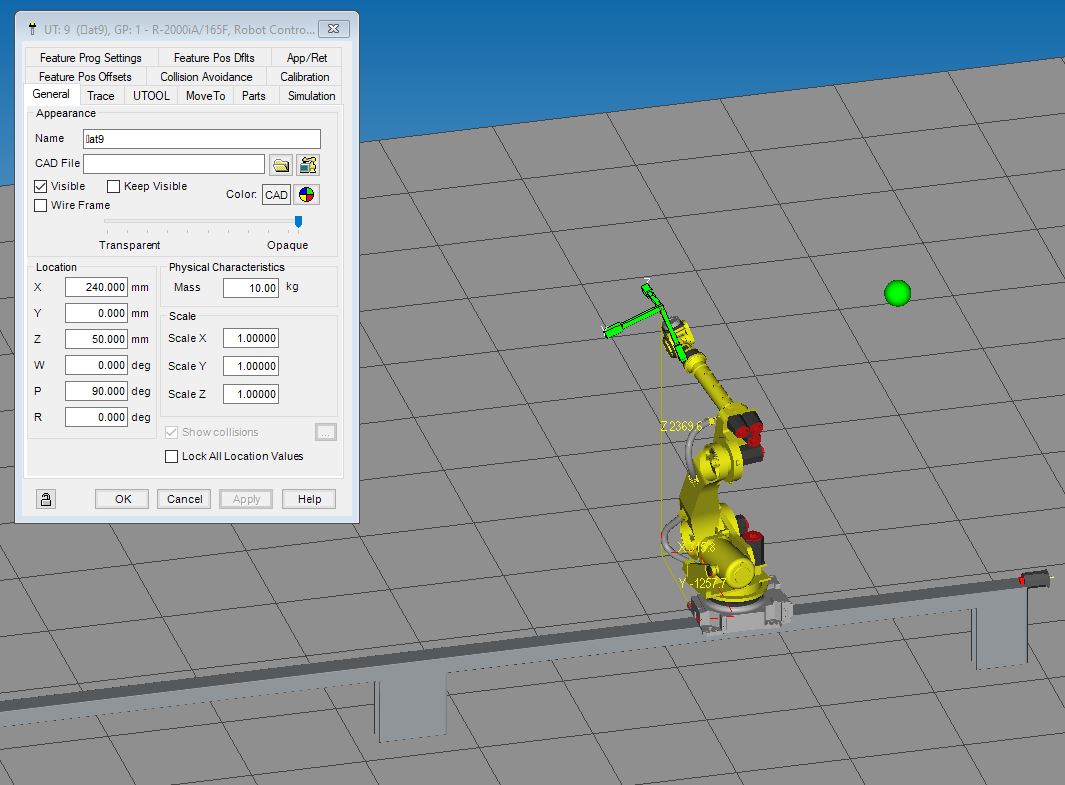
Task: Check Lock All Location Values
Action: [x=172, y=457]
